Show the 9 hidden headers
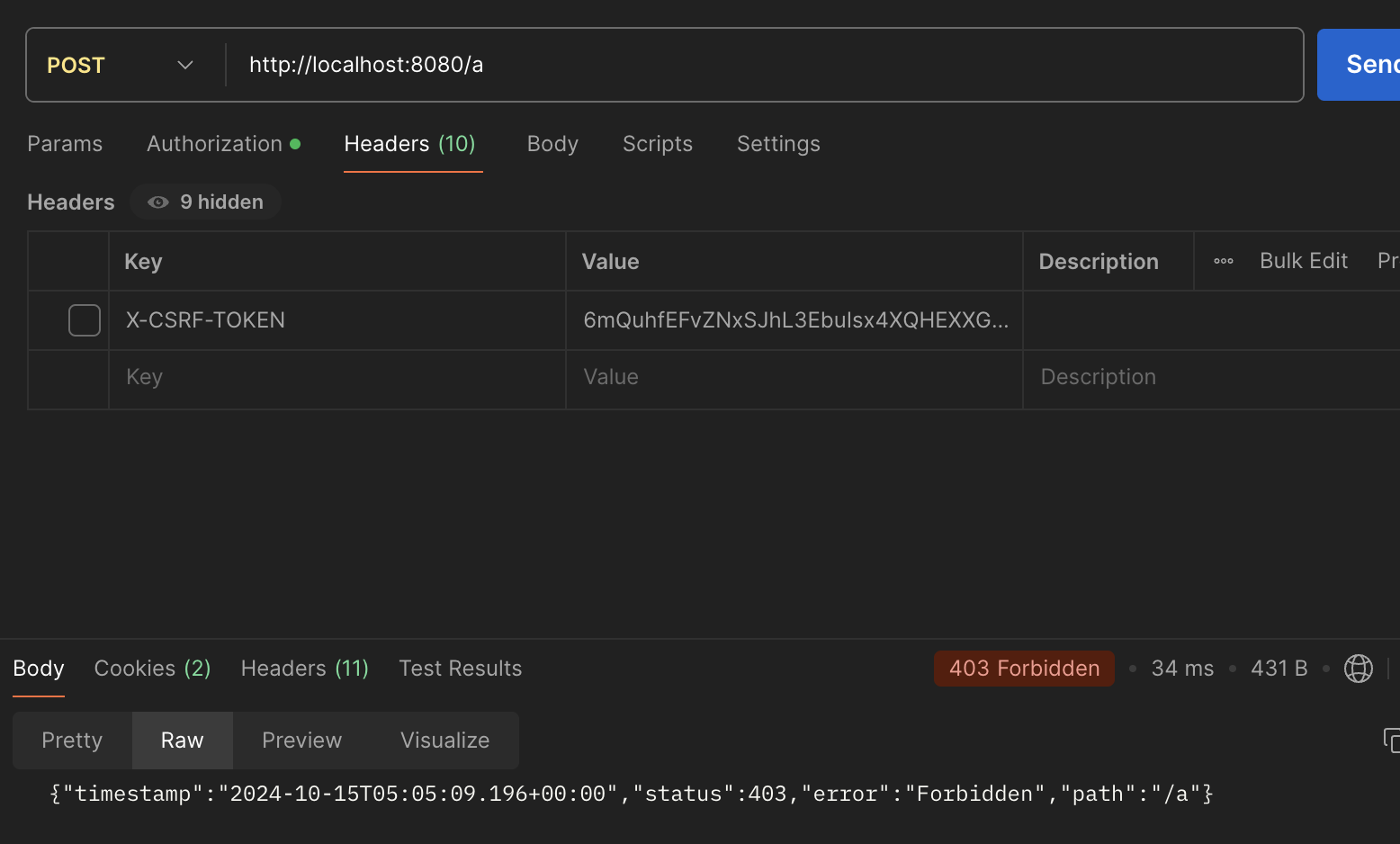1400x844 pixels. [206, 202]
